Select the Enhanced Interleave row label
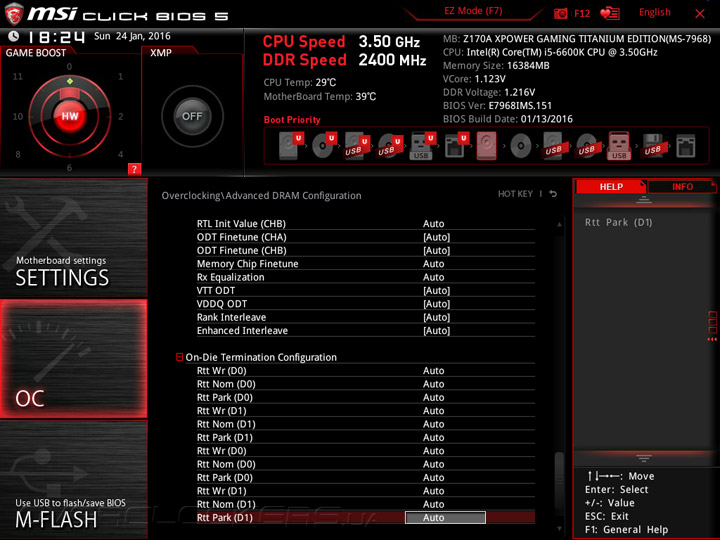This screenshot has width=720, height=540. (242, 330)
